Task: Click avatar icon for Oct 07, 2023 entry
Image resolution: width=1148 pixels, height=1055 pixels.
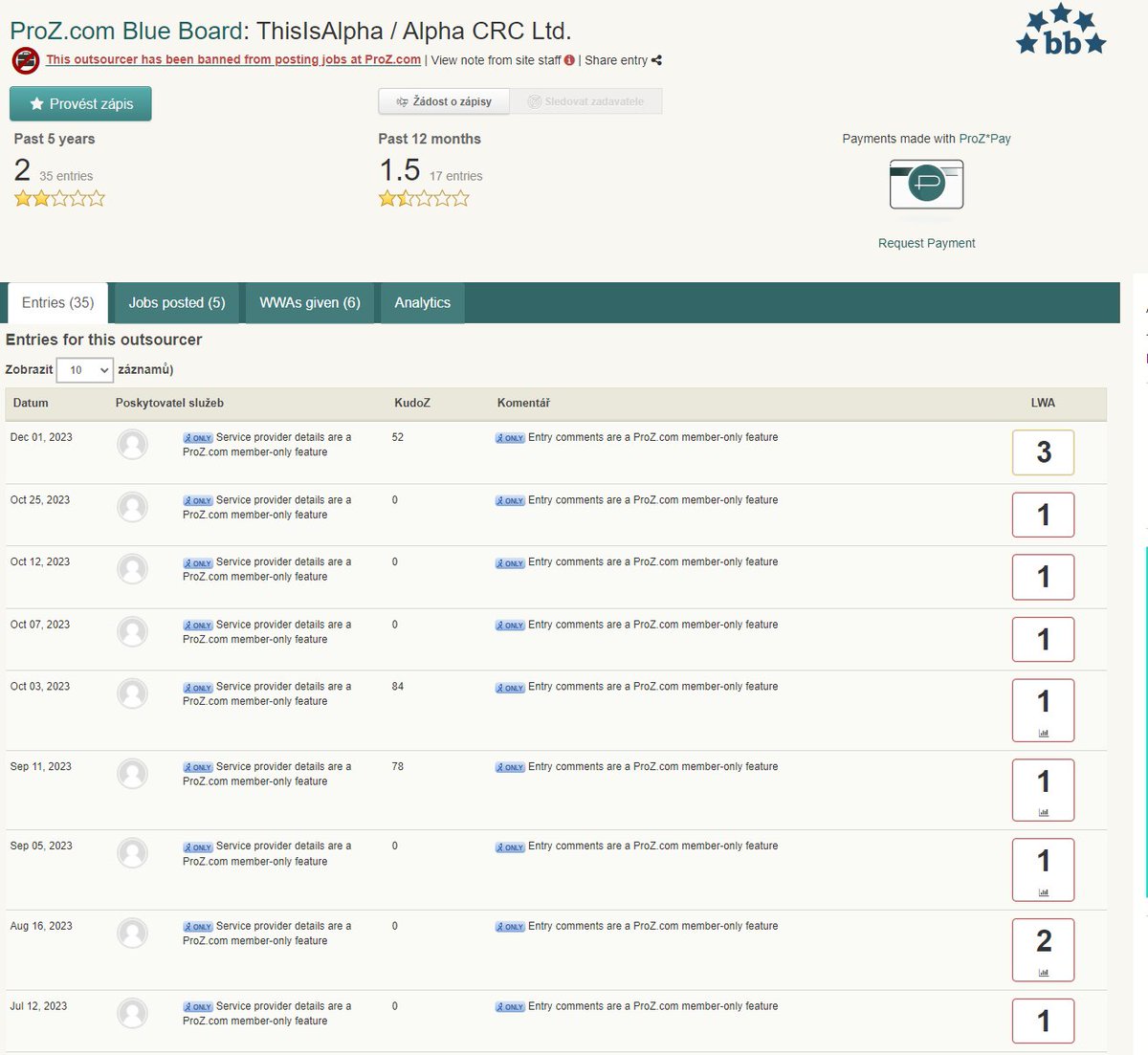Action: click(132, 632)
